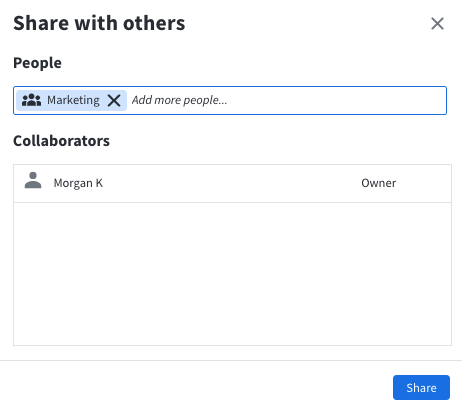Remove the Marketing group chip

point(114,100)
